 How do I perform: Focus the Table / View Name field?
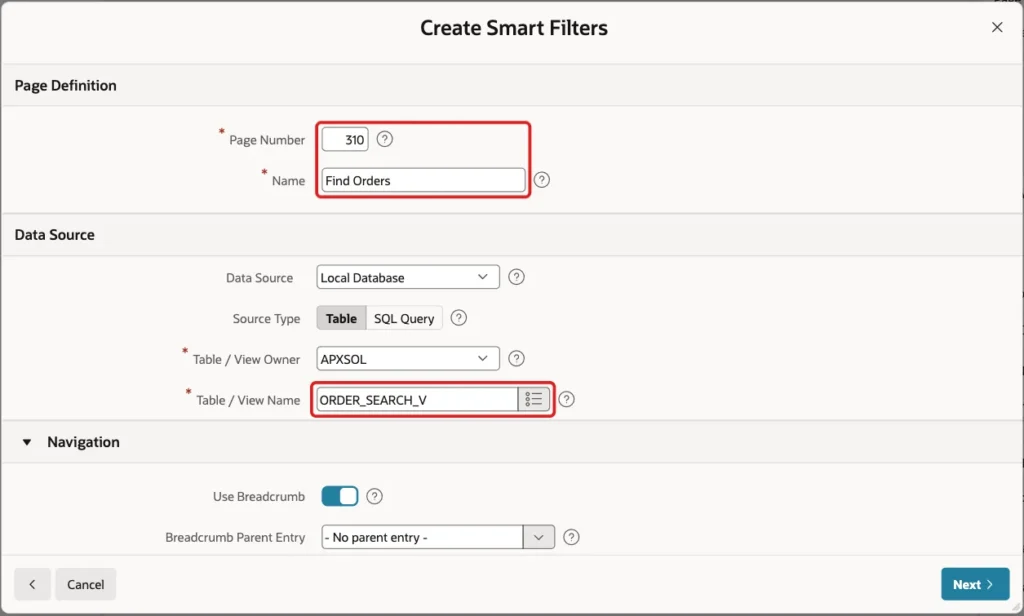click(417, 400)
